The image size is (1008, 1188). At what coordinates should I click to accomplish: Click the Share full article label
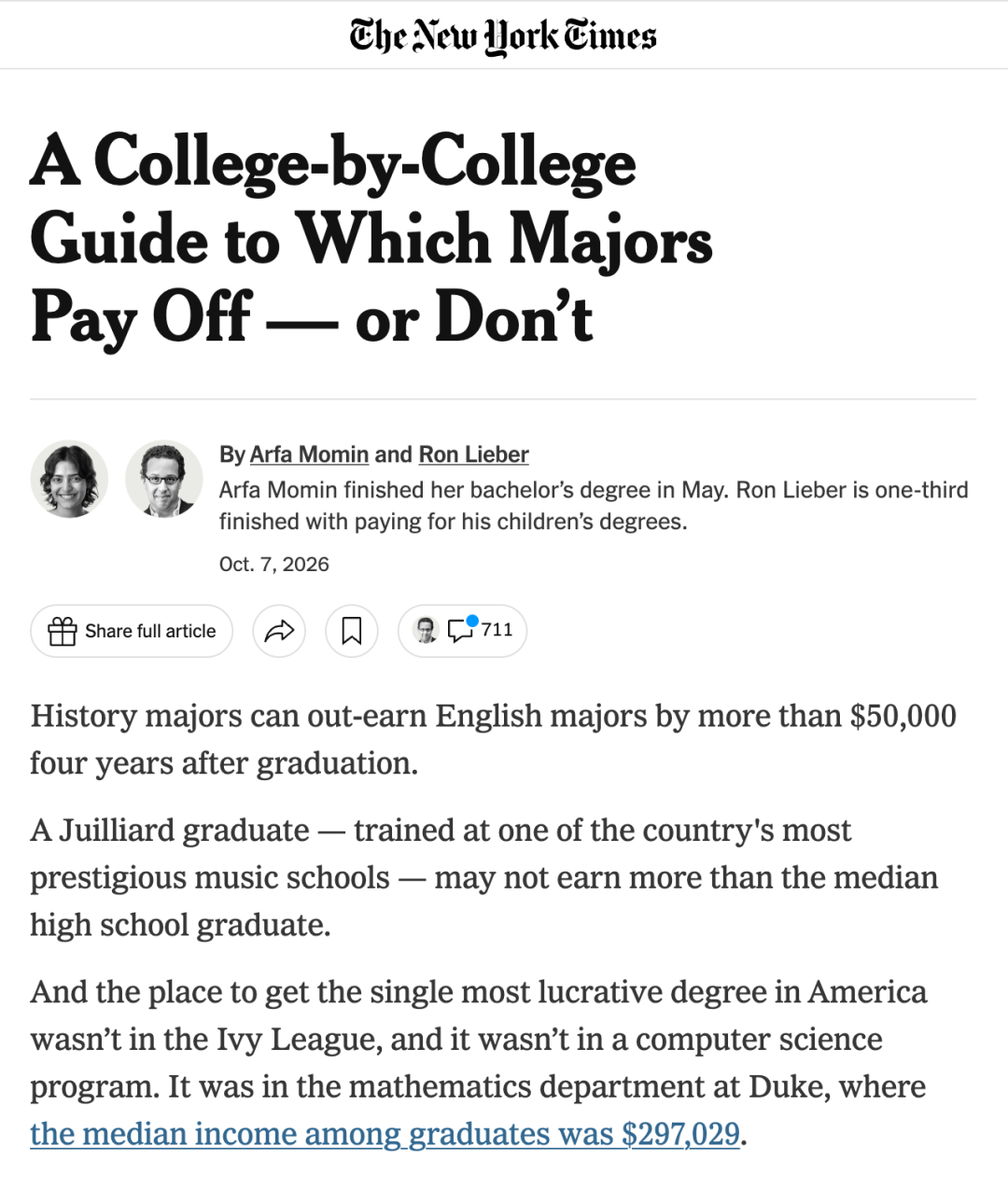[x=150, y=631]
